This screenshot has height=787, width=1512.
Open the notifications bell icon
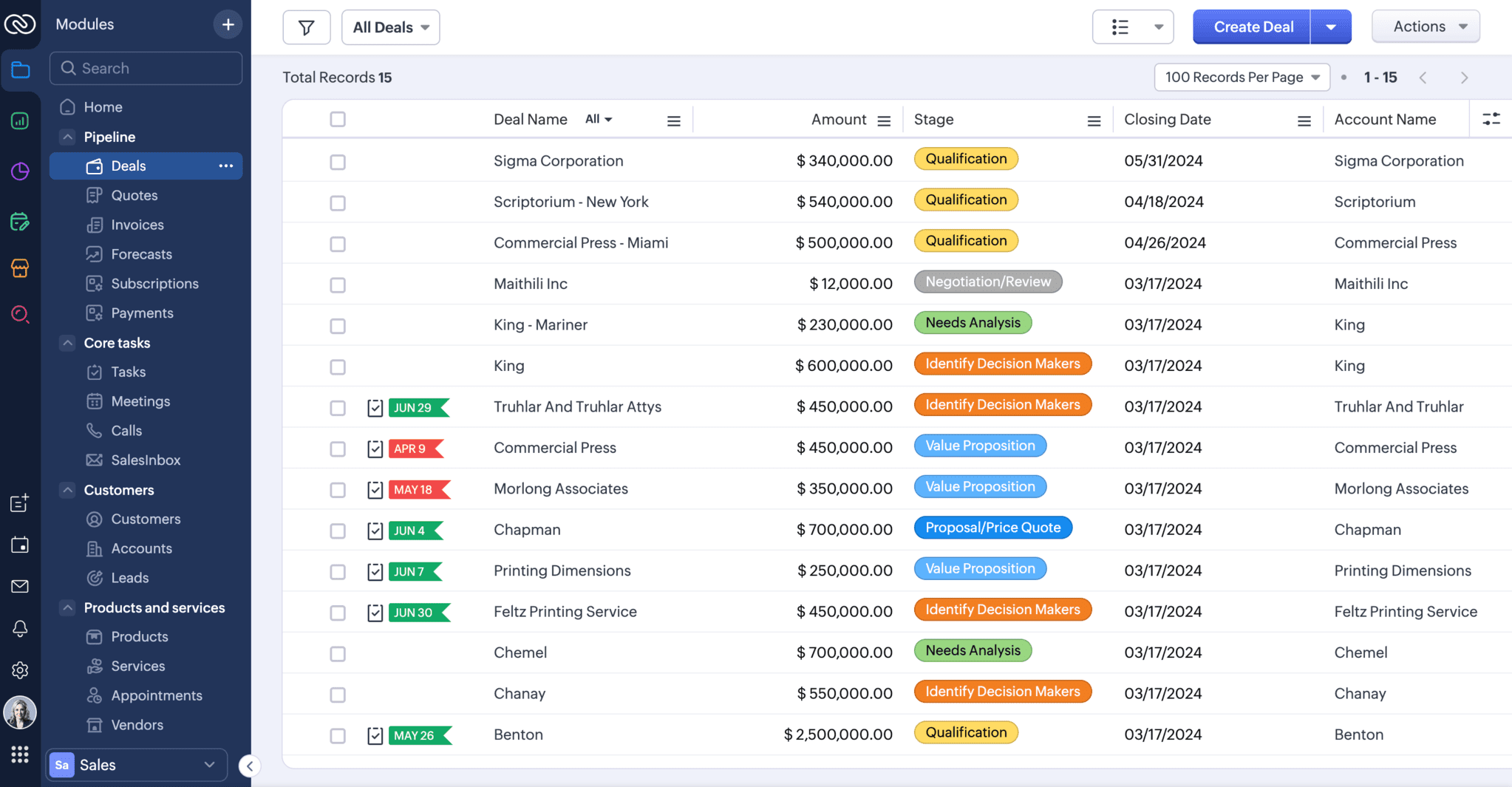coord(20,628)
